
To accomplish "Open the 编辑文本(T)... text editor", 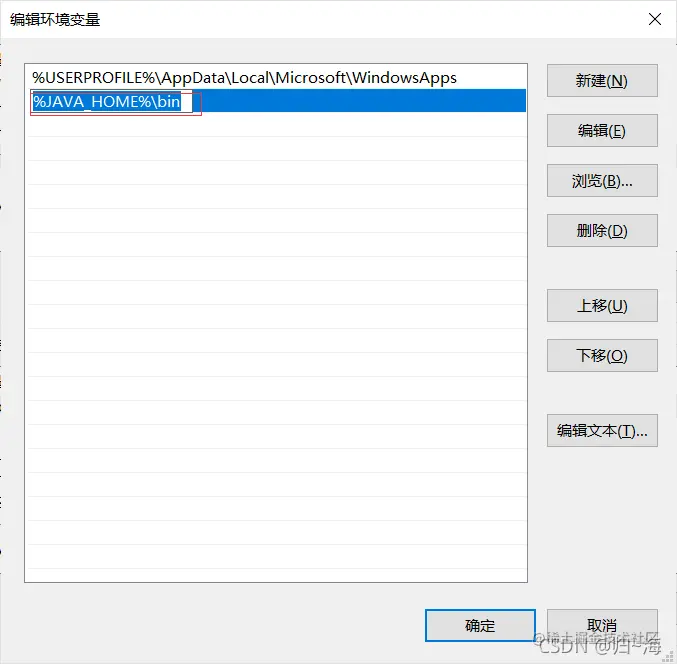I will (x=602, y=430).
